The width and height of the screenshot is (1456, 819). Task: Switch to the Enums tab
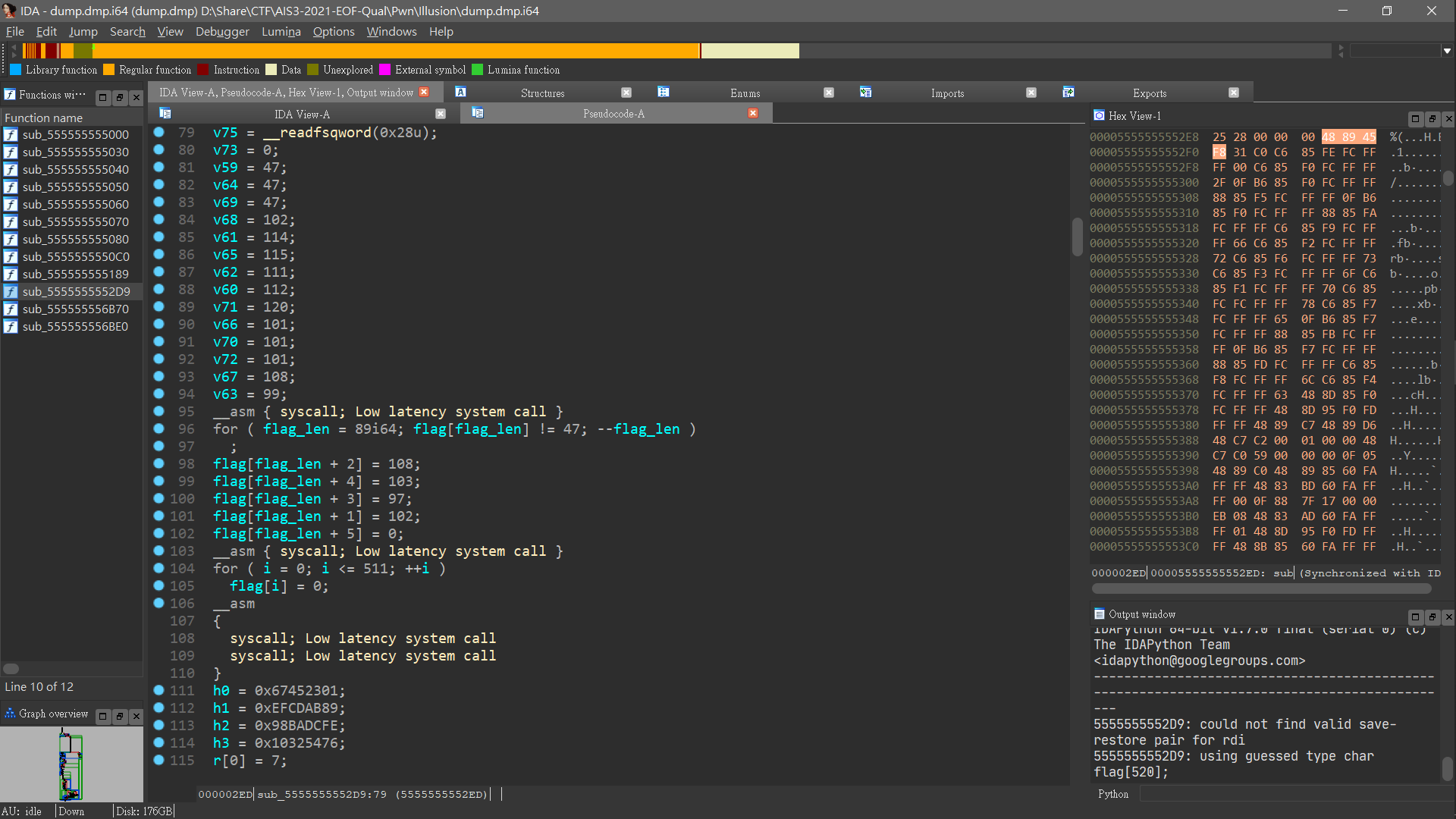745,93
